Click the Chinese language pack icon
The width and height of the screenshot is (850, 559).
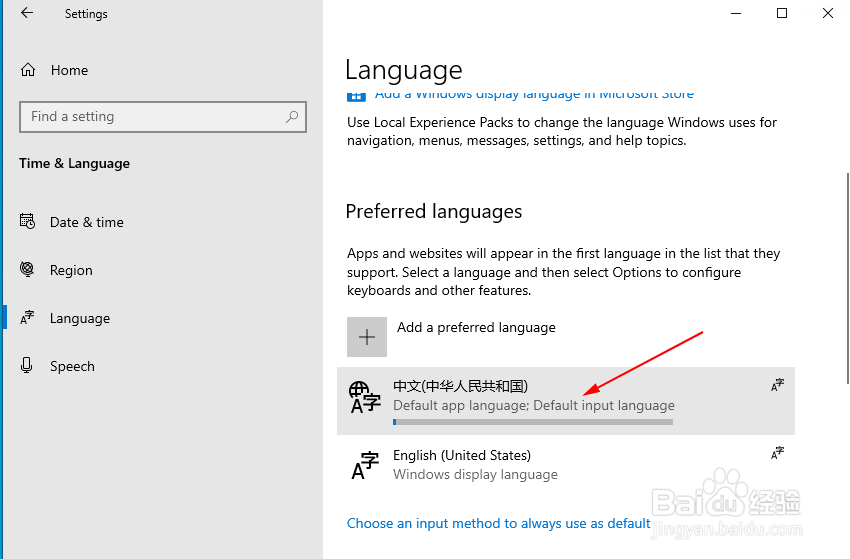pyautogui.click(x=365, y=397)
